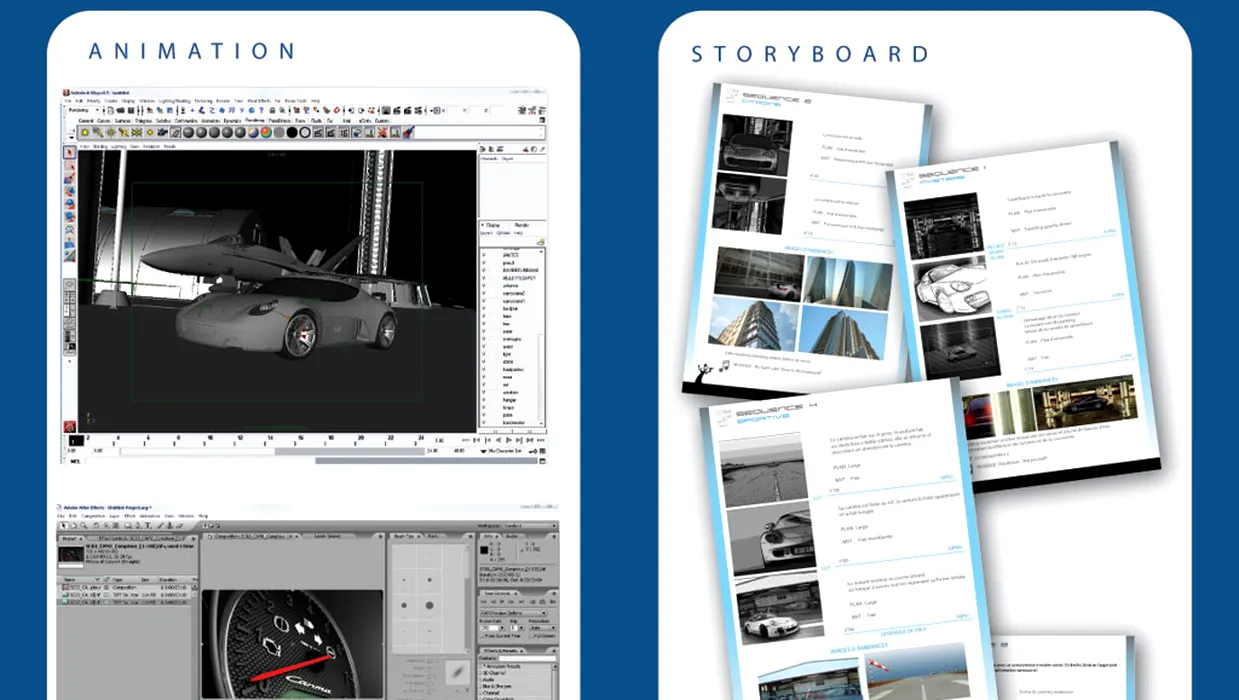Pick the After Effects Selection arrow tool
The width and height of the screenshot is (1239, 700).
click(63, 525)
